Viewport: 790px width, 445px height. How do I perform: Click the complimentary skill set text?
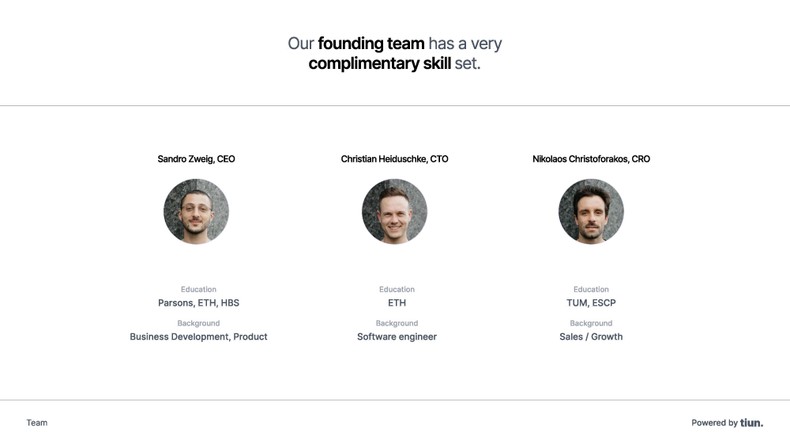pyautogui.click(x=394, y=63)
